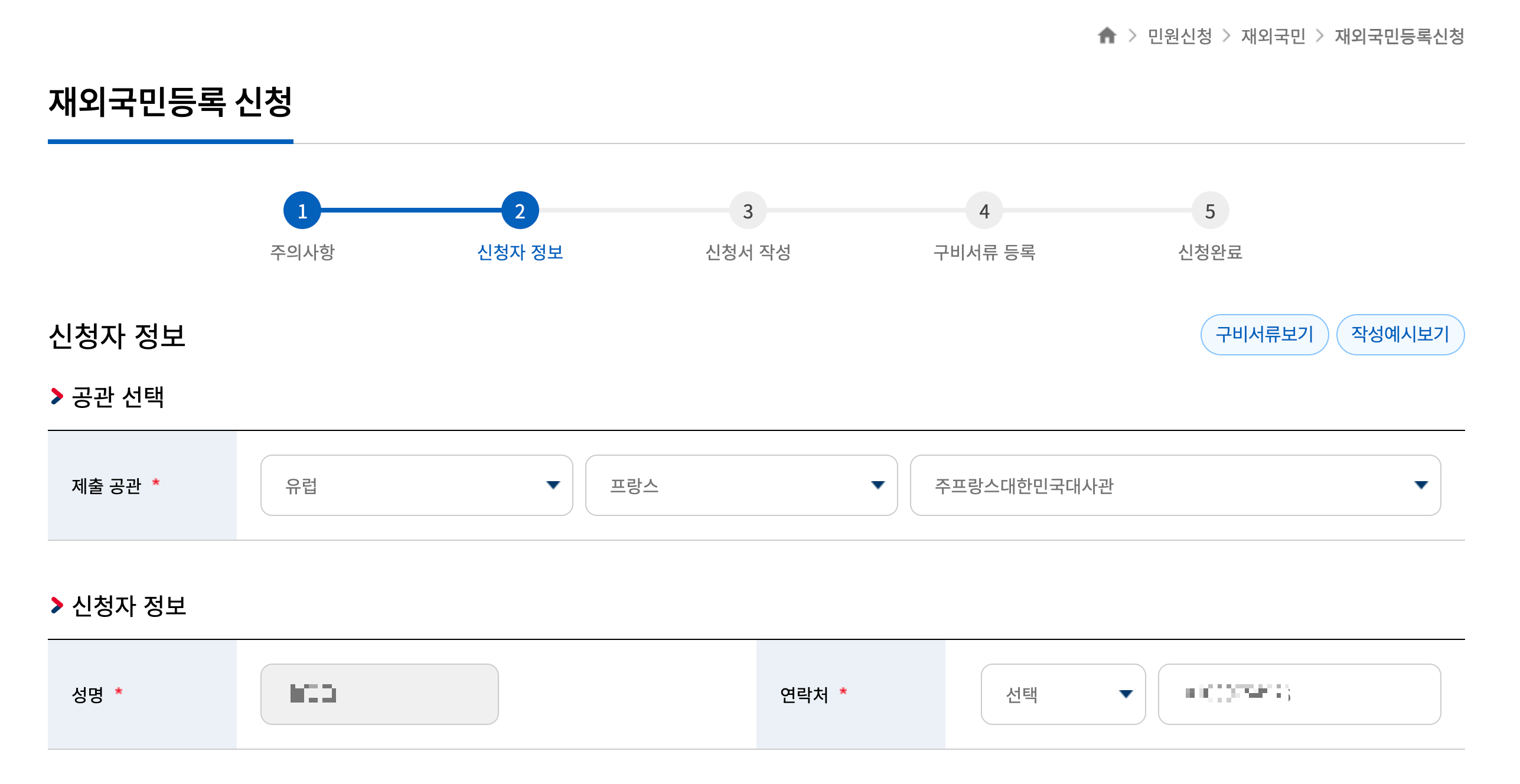This screenshot has width=1520, height=784.
Task: Click step 2 circle 신청자 정보
Action: [x=520, y=211]
